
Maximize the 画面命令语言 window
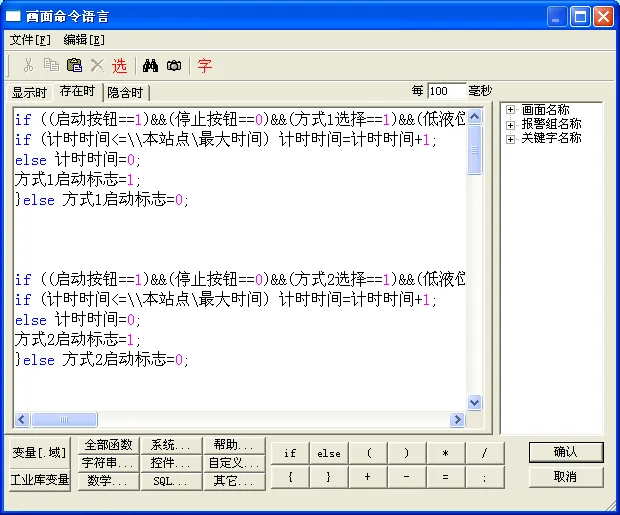pos(580,17)
